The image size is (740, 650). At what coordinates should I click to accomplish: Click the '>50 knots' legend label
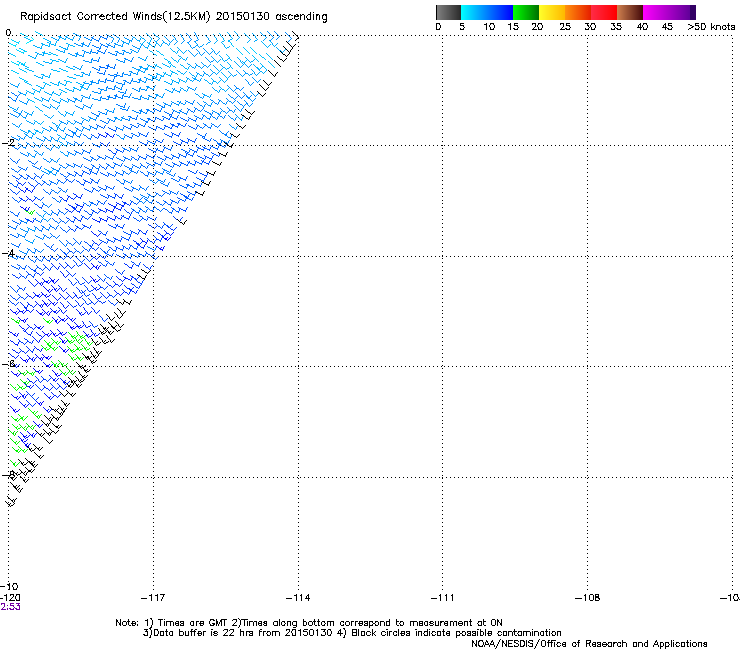[711, 27]
